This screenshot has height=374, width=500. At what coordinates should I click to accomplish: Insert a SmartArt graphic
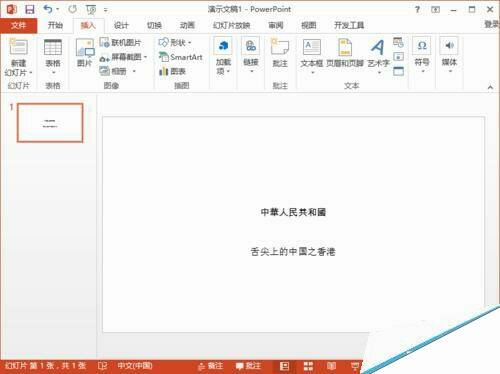pos(181,57)
